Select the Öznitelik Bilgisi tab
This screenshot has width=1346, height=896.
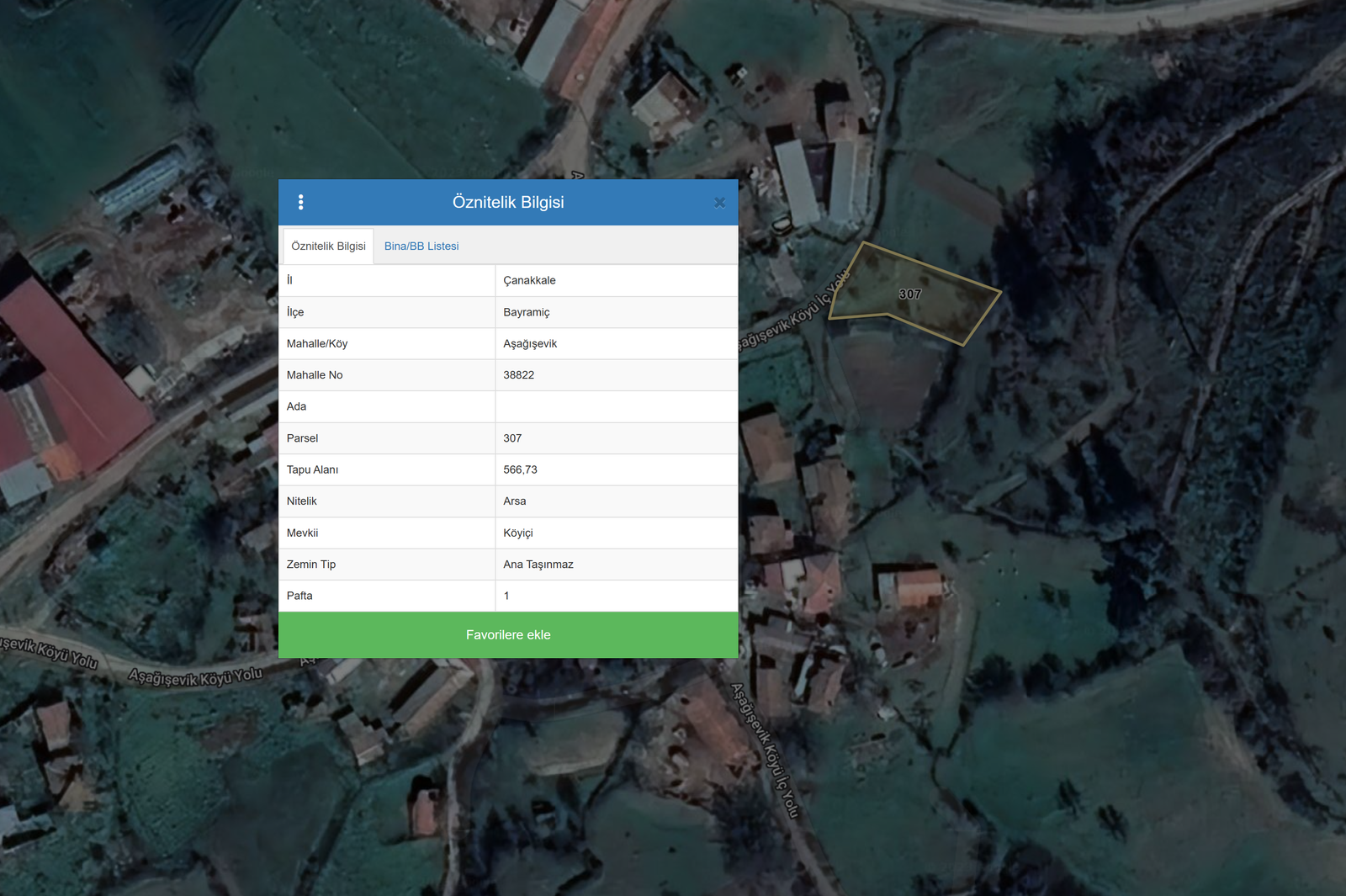[328, 247]
